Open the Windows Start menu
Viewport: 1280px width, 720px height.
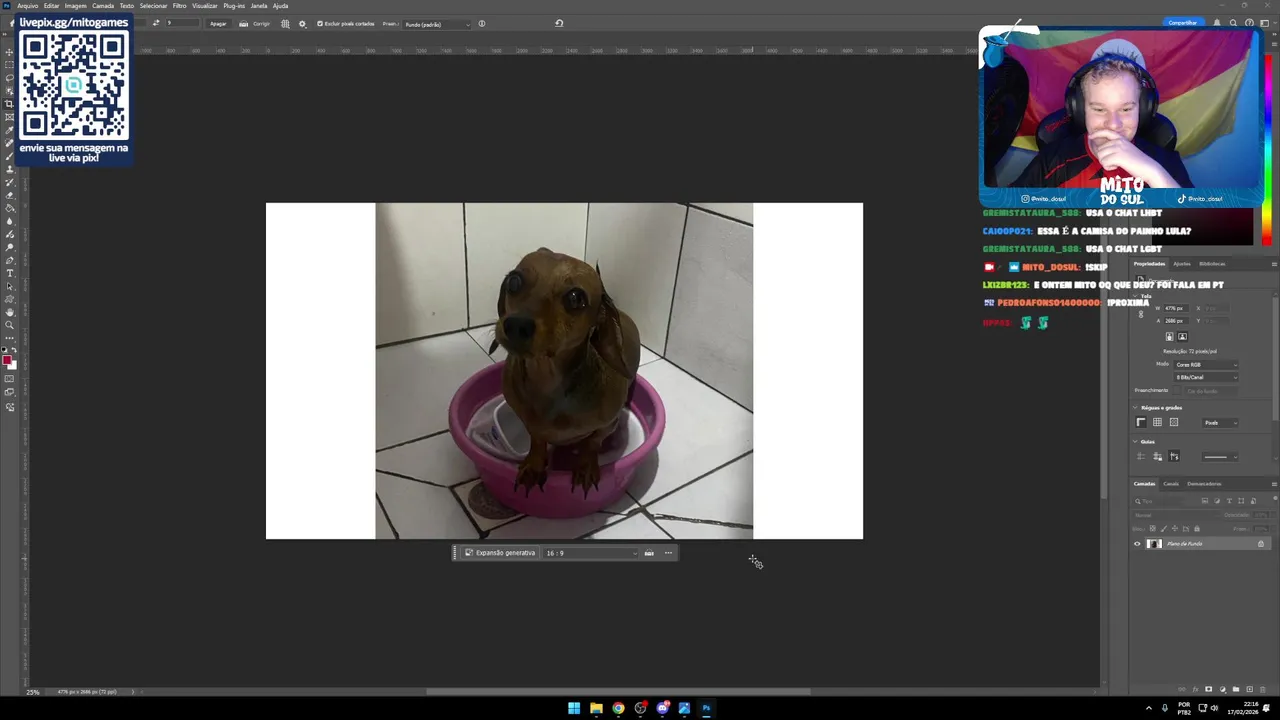click(x=574, y=708)
